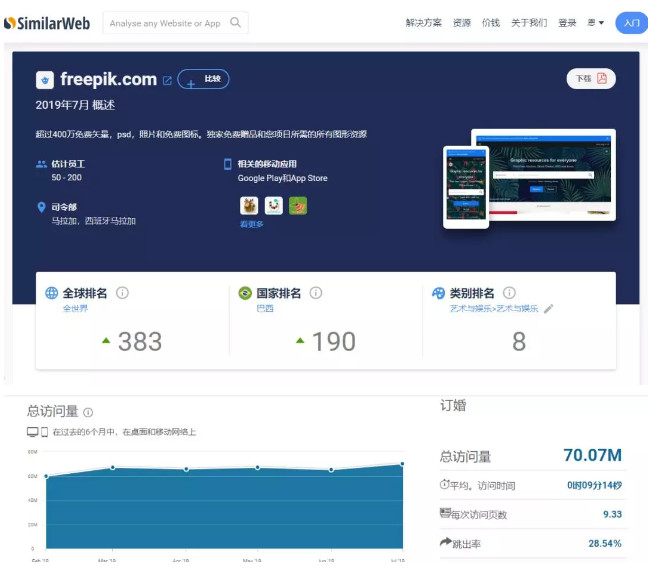Click the 下载 PDF download button

click(x=590, y=79)
